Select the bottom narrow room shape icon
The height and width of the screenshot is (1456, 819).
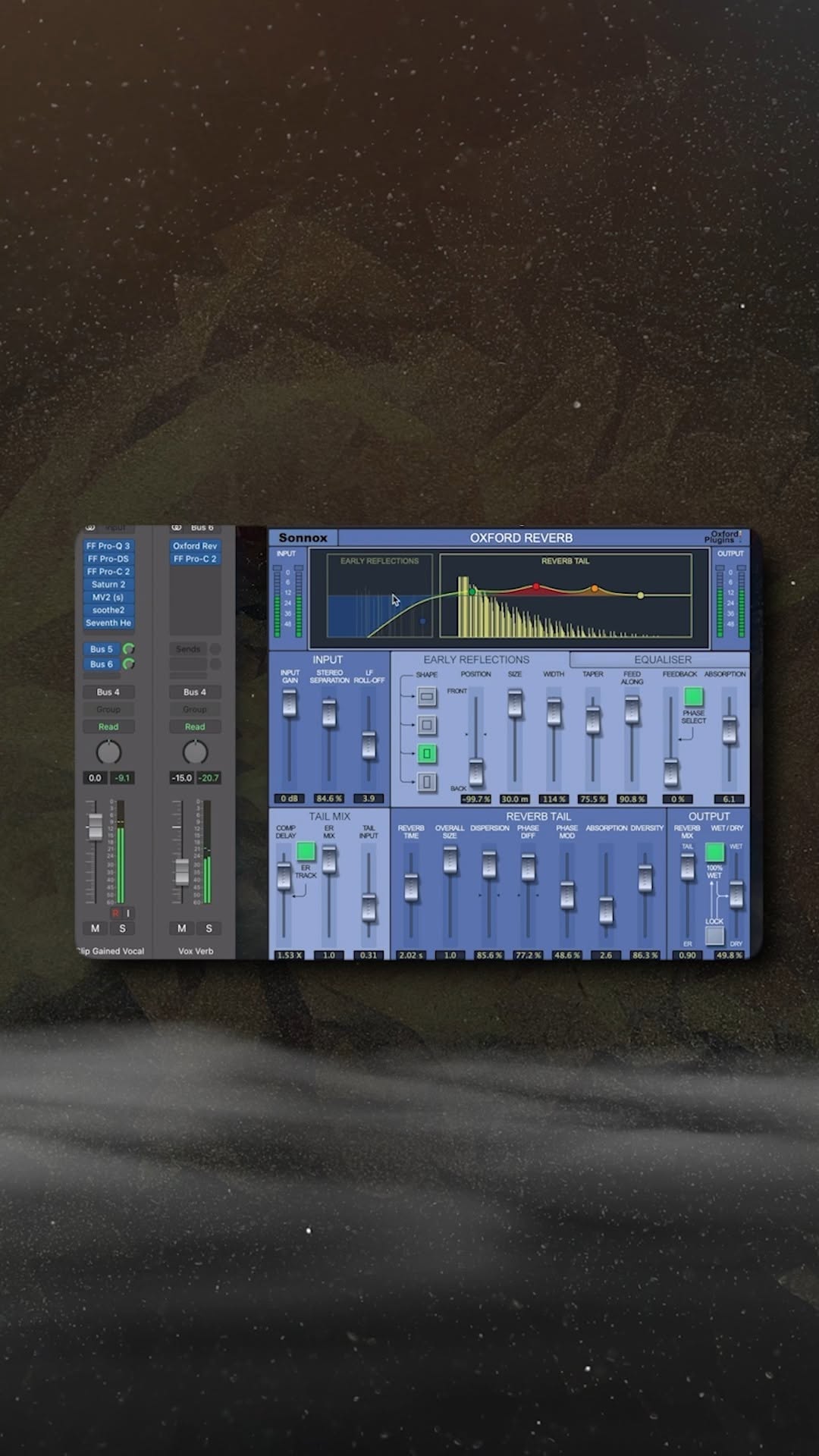click(x=427, y=782)
